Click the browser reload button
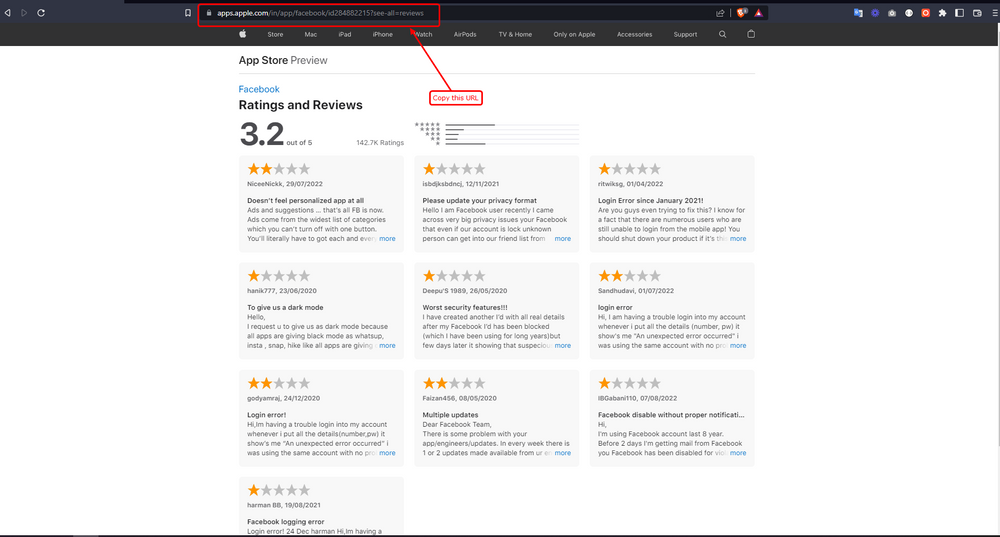 pyautogui.click(x=41, y=13)
